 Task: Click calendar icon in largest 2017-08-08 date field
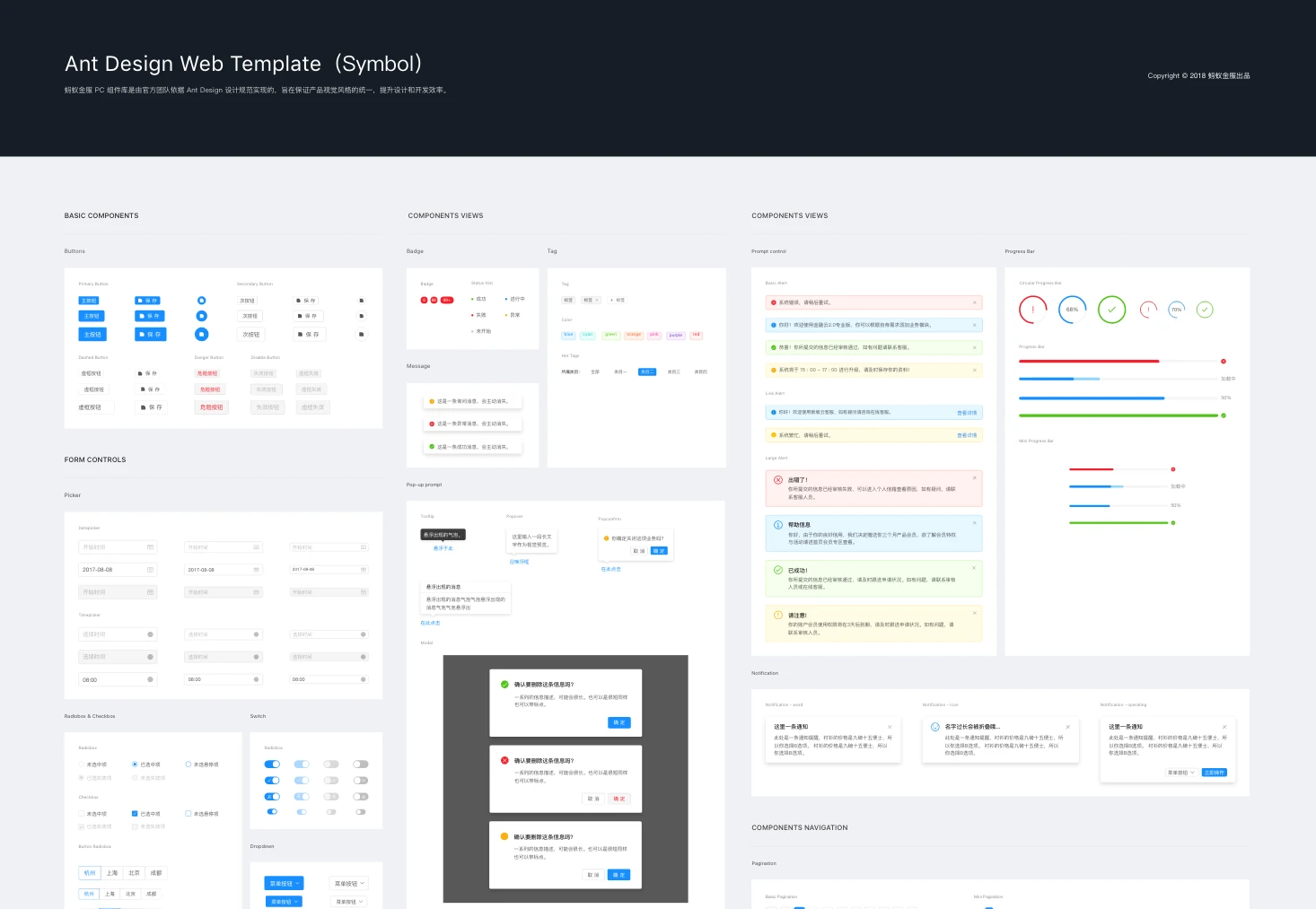[x=150, y=570]
